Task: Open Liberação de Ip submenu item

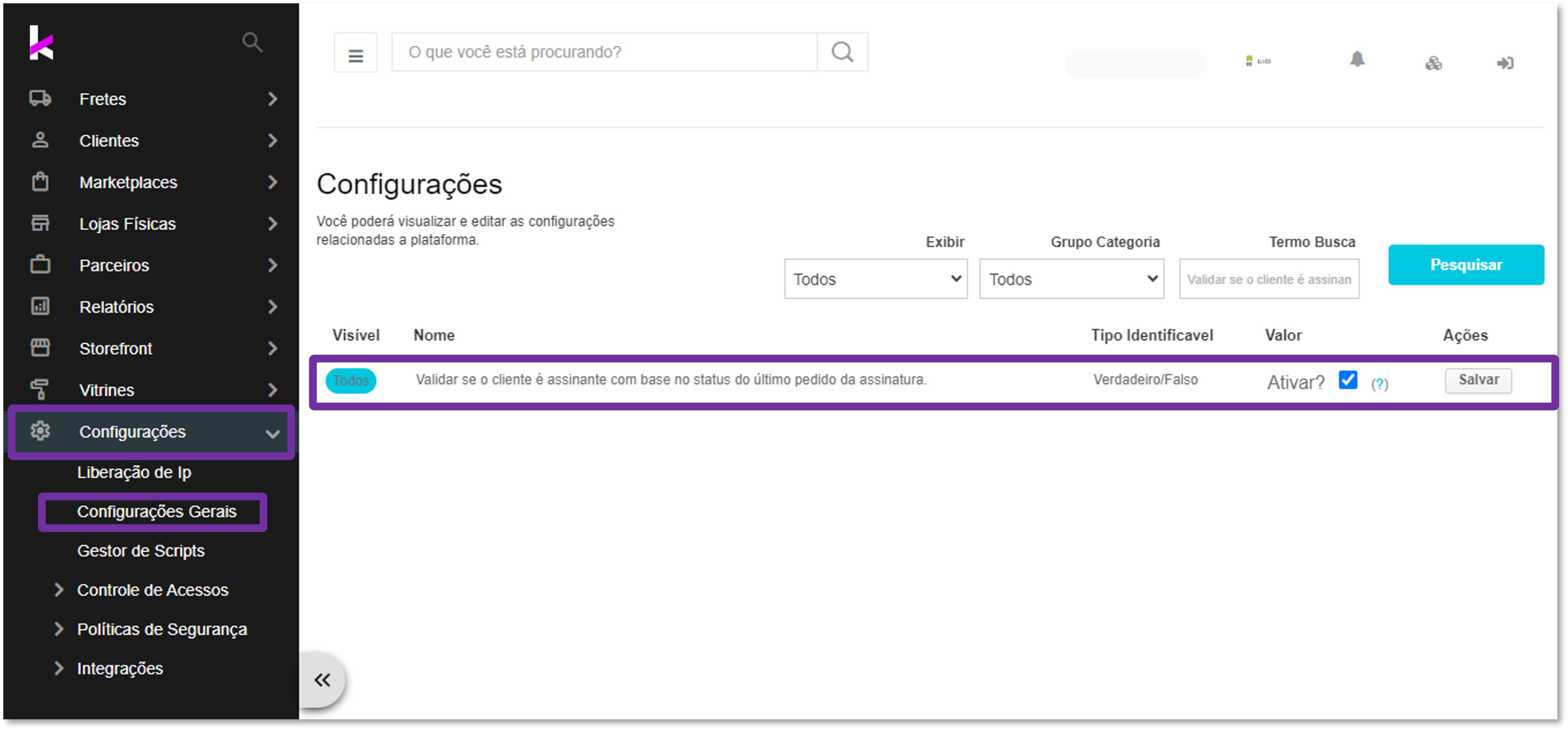Action: tap(134, 473)
